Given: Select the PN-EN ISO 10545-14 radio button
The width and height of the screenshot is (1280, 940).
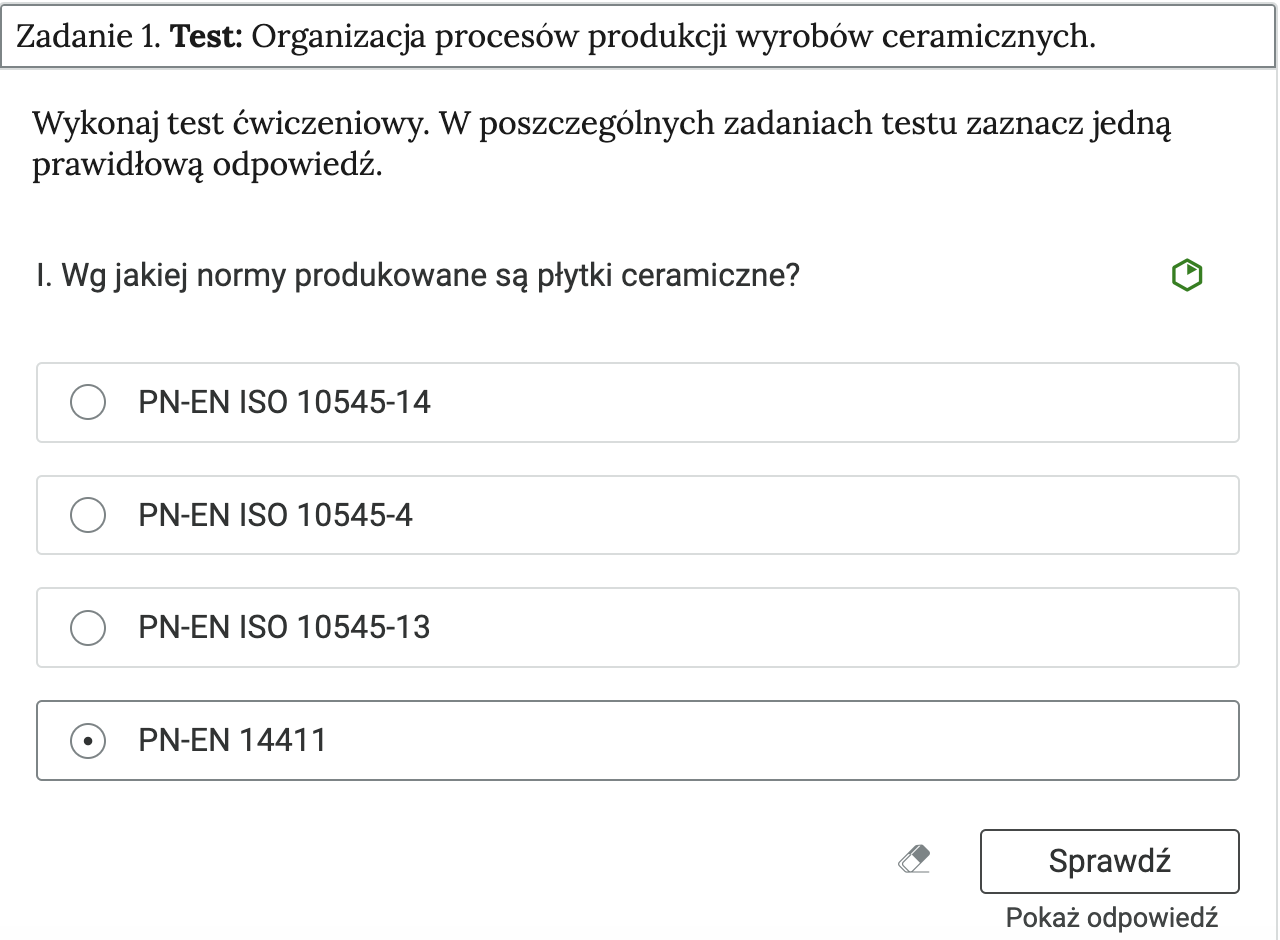Looking at the screenshot, I should pyautogui.click(x=88, y=403).
